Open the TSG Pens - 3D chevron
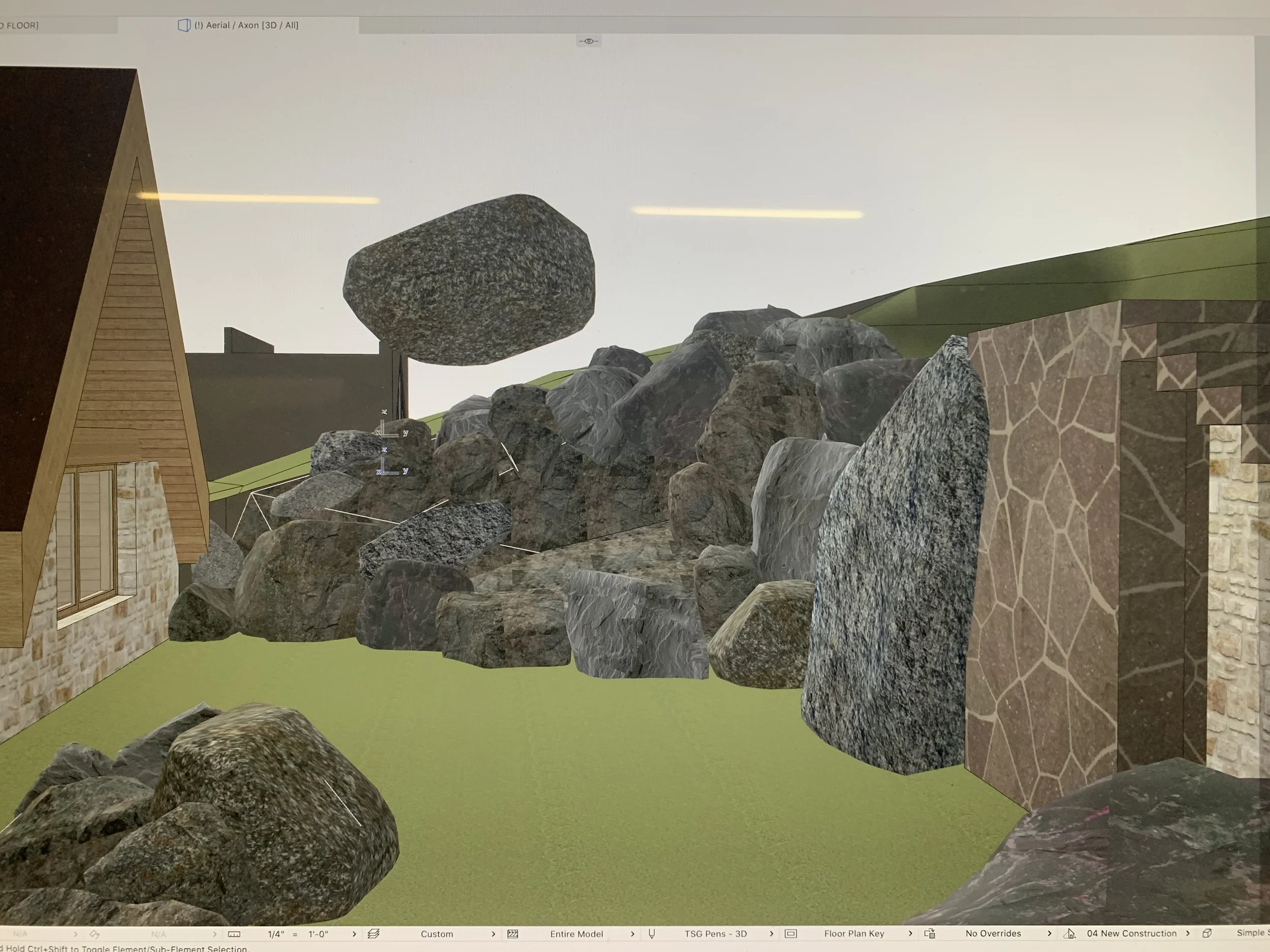Screen dimensions: 1270x952 pos(772,934)
